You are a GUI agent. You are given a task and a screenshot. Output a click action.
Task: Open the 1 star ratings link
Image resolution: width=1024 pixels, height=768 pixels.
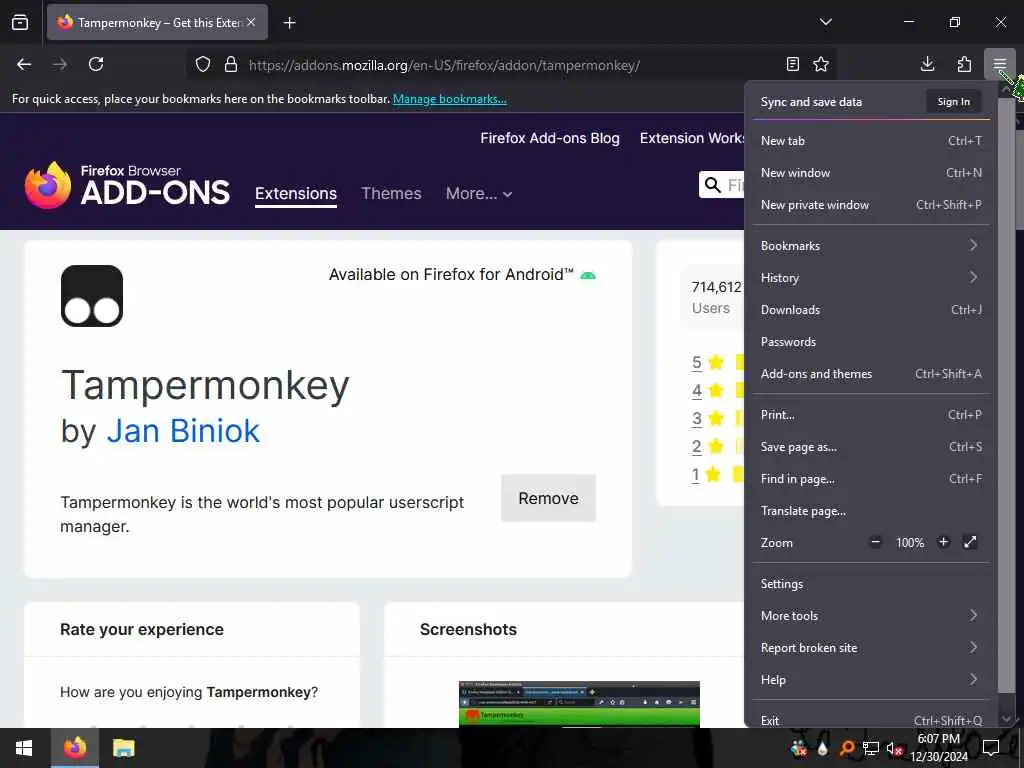pyautogui.click(x=696, y=475)
